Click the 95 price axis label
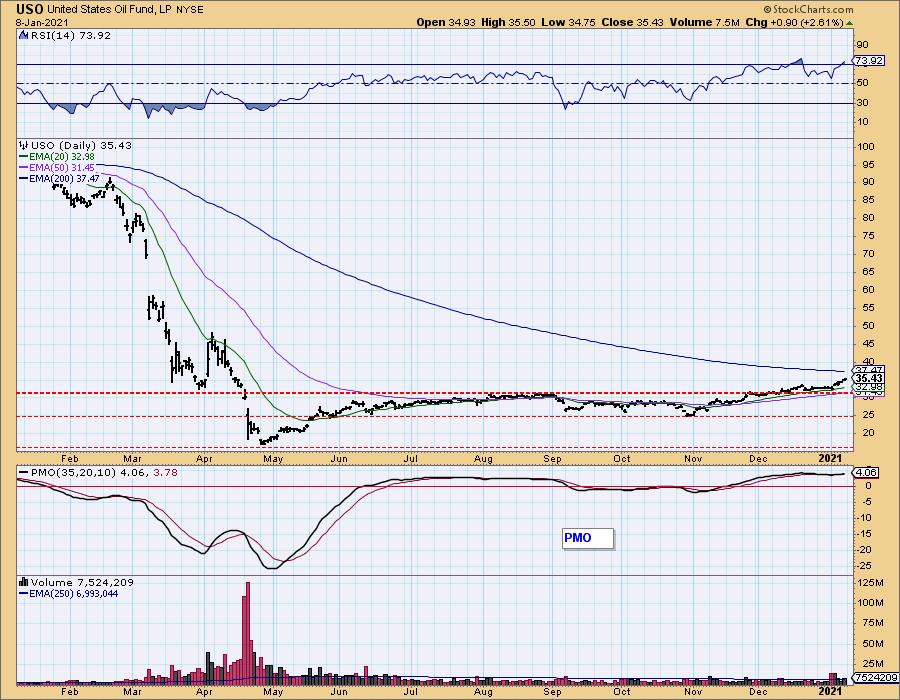Screen dimensions: 900x700 (x=868, y=164)
